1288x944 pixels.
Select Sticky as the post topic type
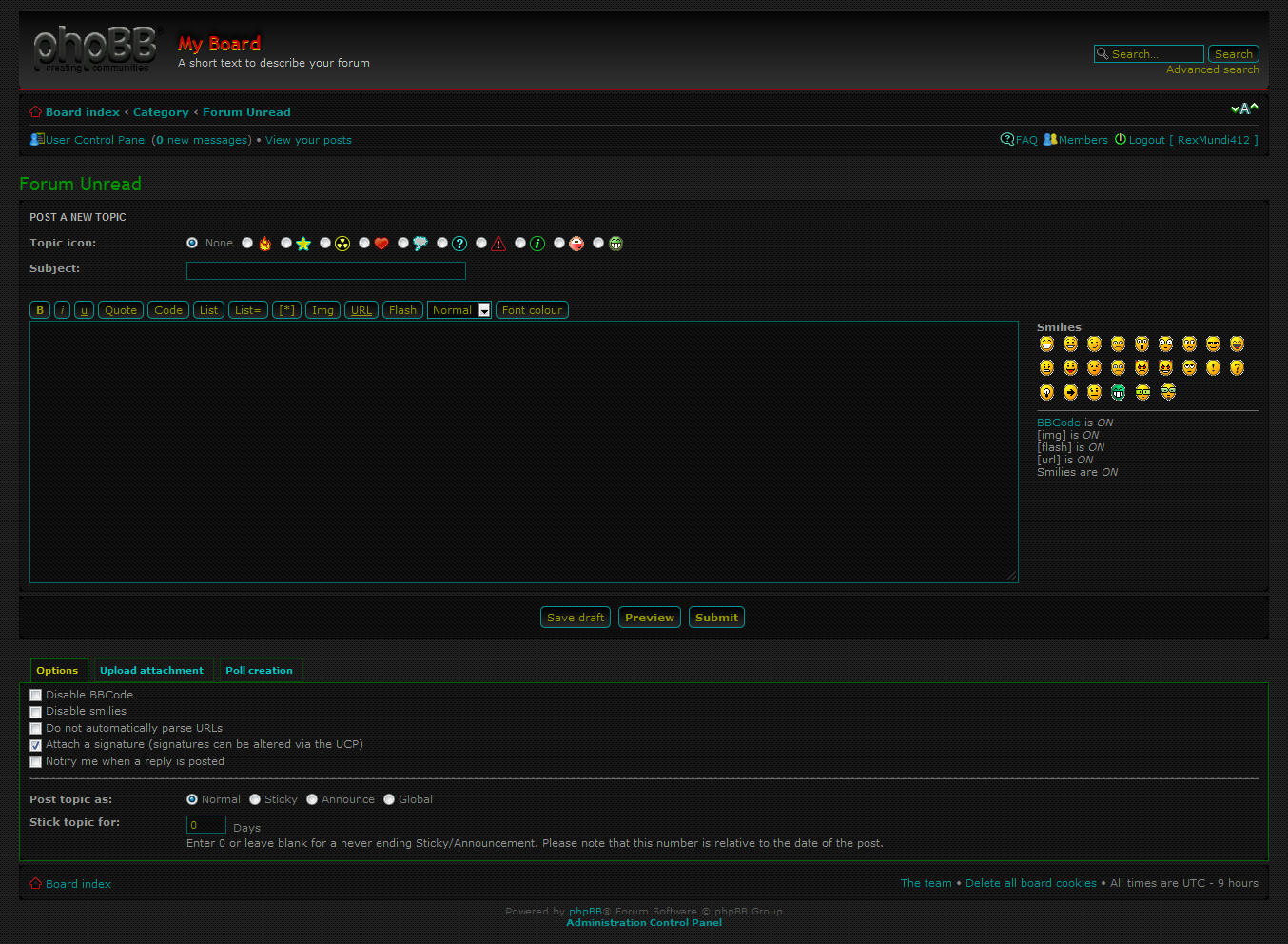click(x=254, y=799)
